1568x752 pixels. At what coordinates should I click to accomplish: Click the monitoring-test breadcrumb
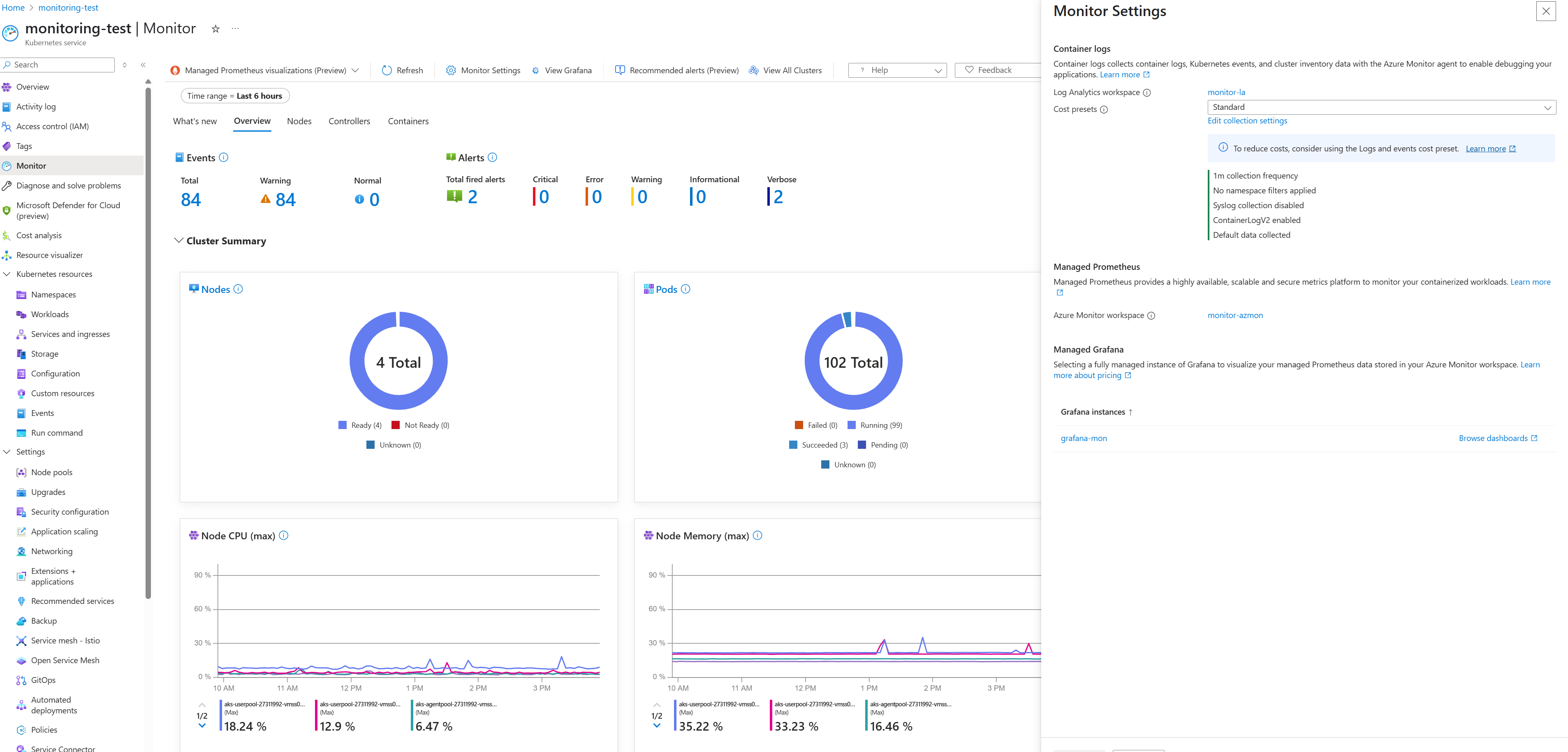[x=68, y=8]
